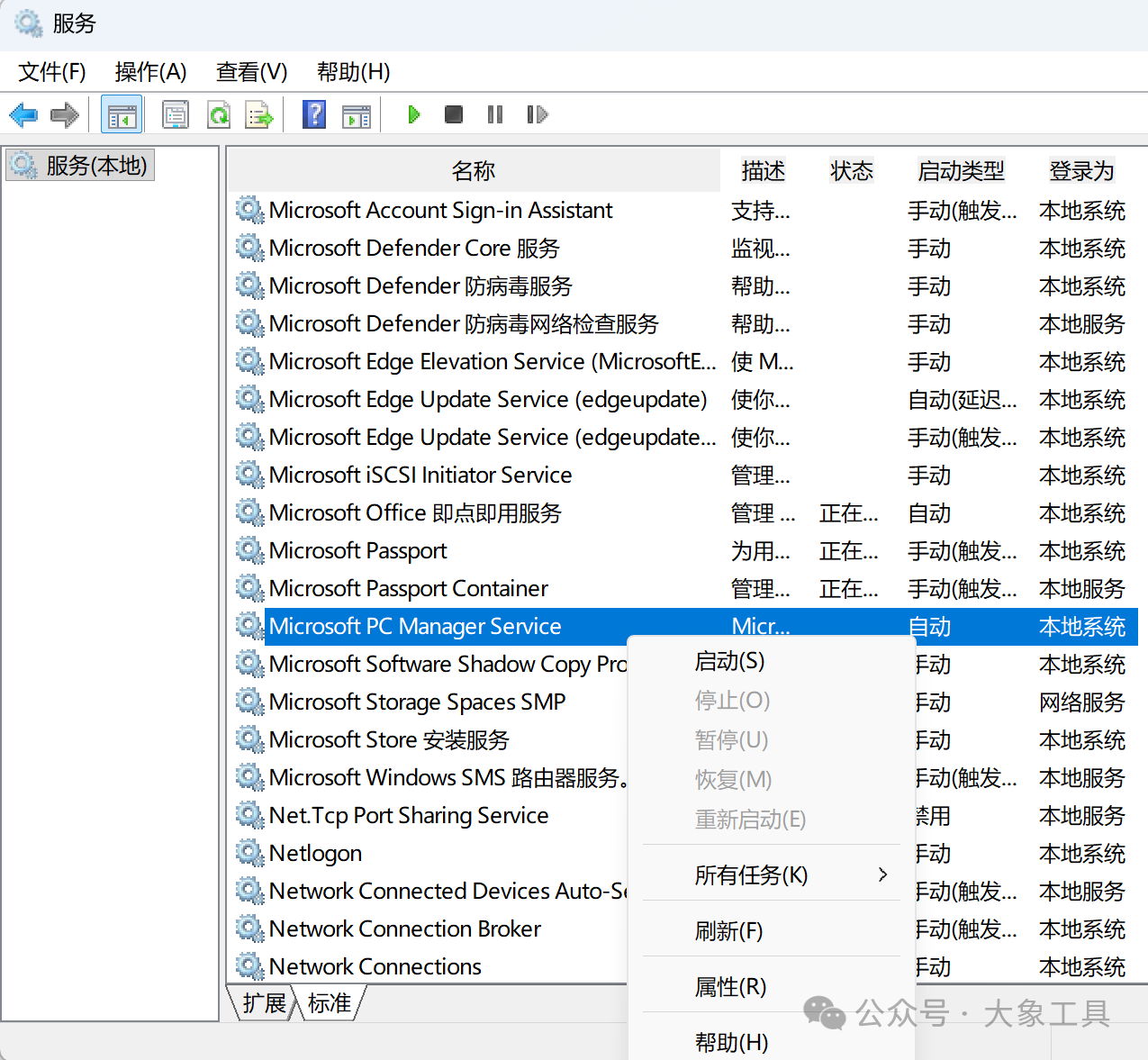Switch to the 标准 tab

tap(330, 1003)
